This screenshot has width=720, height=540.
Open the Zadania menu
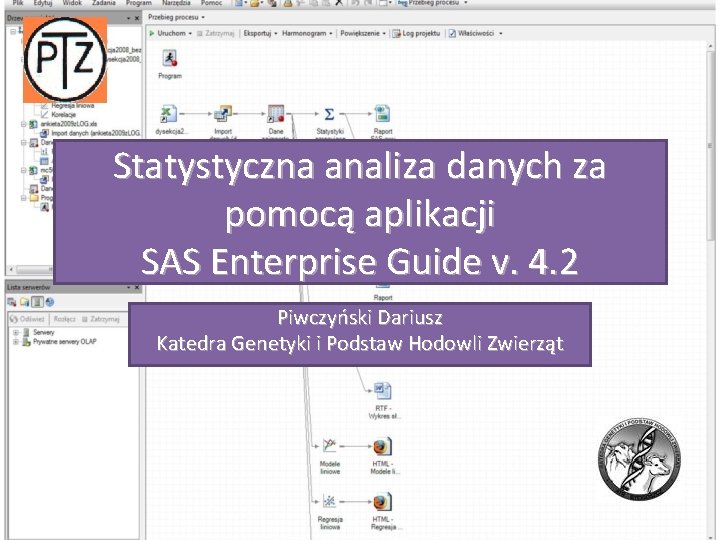(104, 3)
